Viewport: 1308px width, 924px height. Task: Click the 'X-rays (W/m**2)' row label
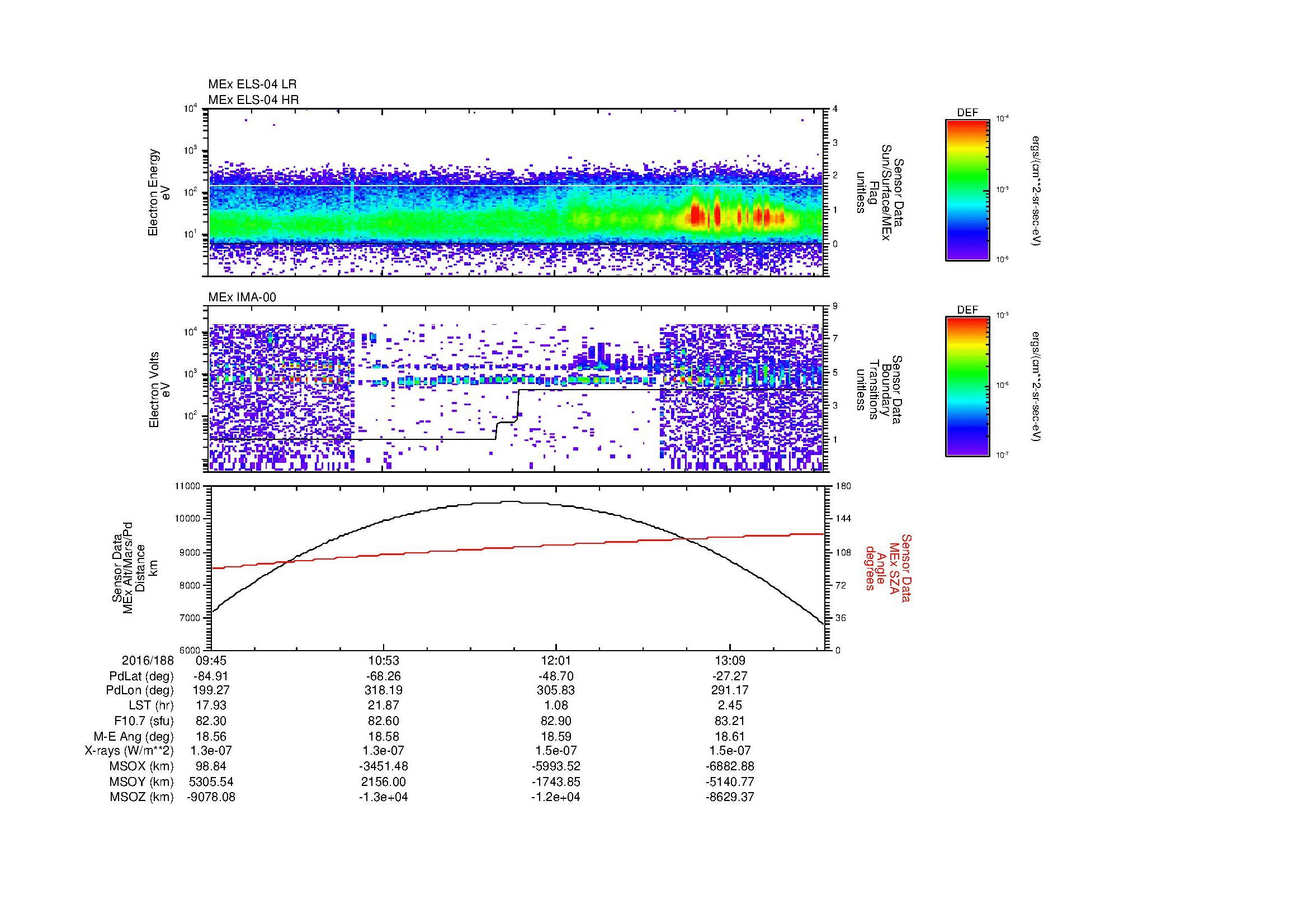click(129, 751)
